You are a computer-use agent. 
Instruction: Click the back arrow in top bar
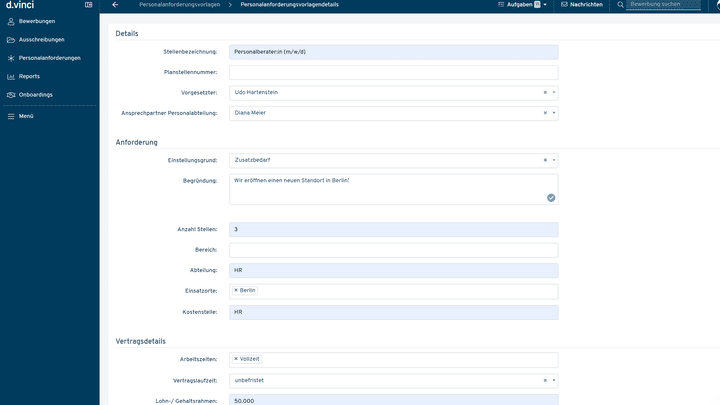(x=115, y=5)
